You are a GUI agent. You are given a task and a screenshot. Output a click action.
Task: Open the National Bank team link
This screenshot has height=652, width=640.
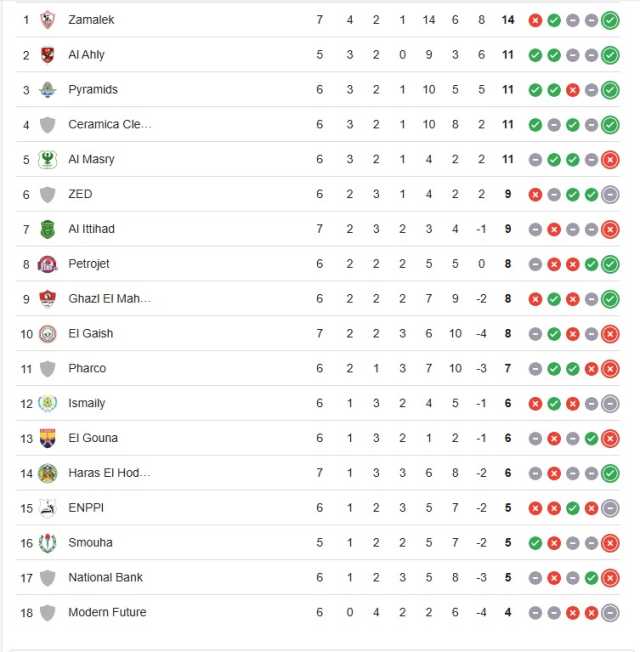coord(106,577)
